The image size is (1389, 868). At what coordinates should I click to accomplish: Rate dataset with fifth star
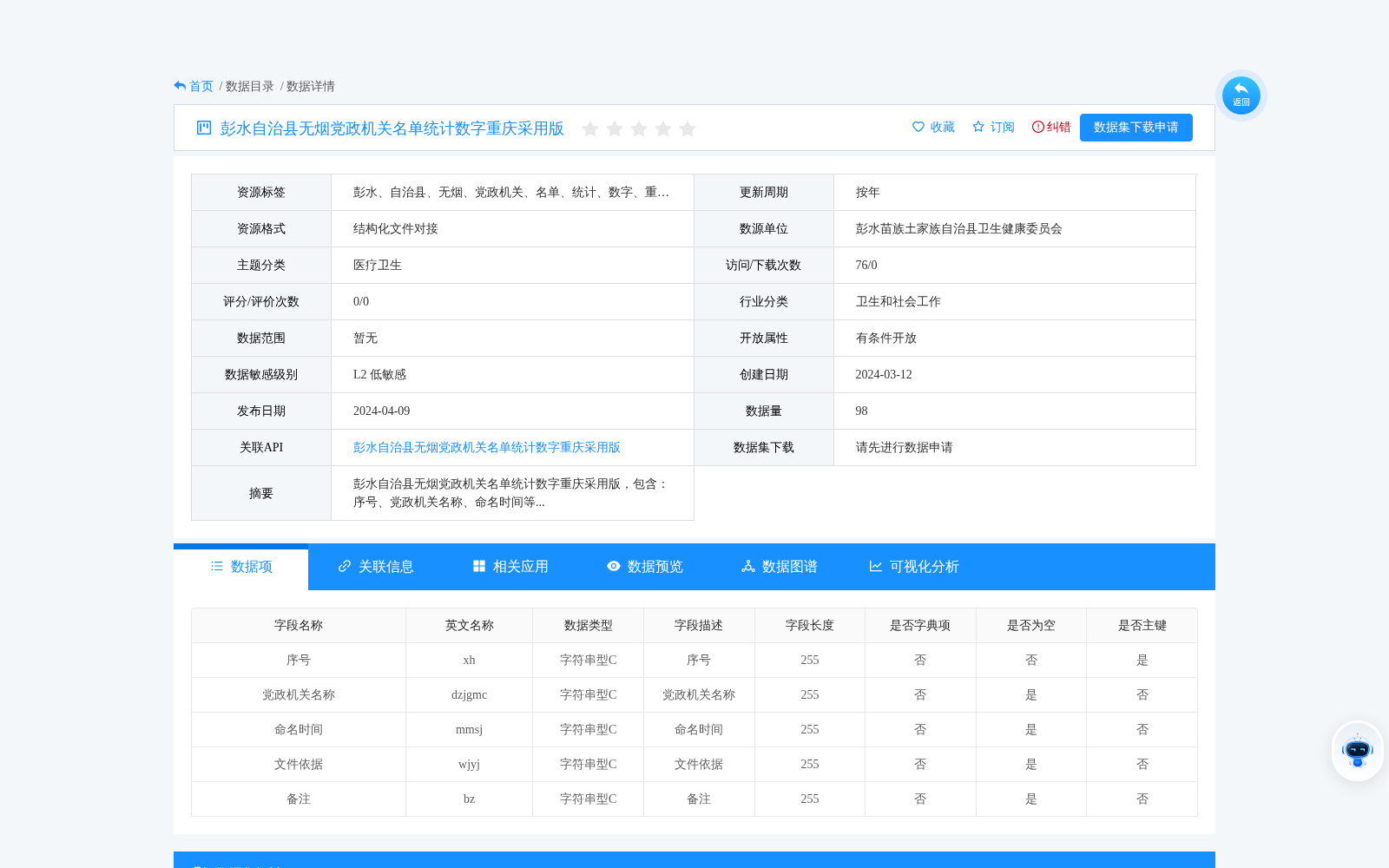click(688, 128)
